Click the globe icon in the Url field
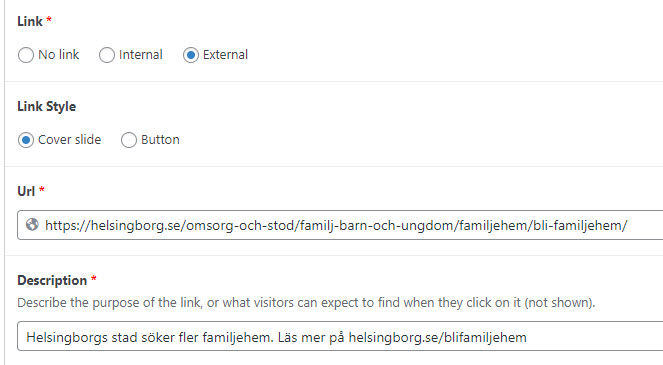Screen dimensions: 663x365 pos(32,225)
